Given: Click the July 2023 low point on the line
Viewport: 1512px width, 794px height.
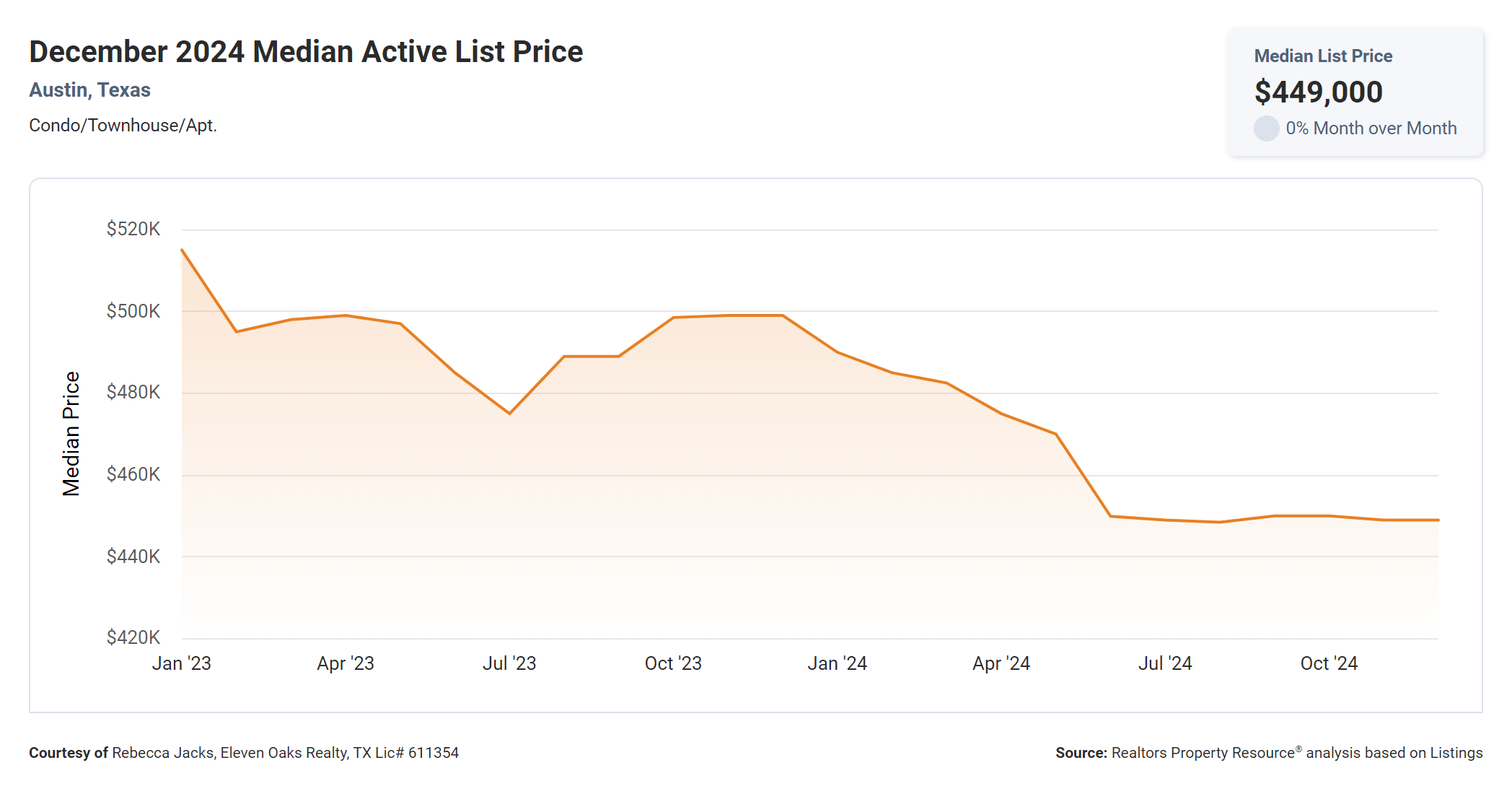Looking at the screenshot, I should (x=509, y=414).
